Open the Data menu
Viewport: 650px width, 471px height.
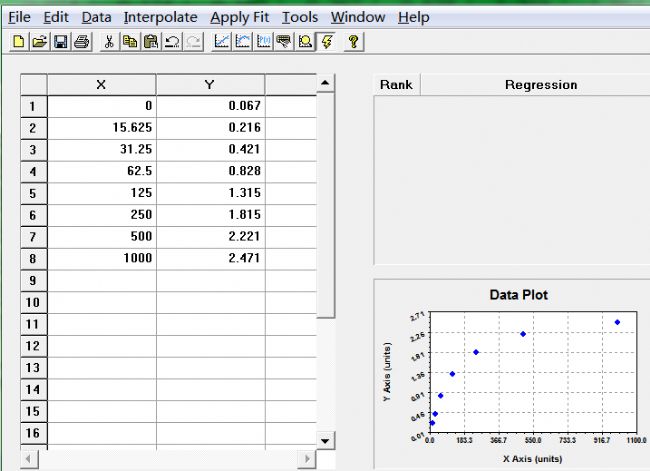pyautogui.click(x=96, y=17)
